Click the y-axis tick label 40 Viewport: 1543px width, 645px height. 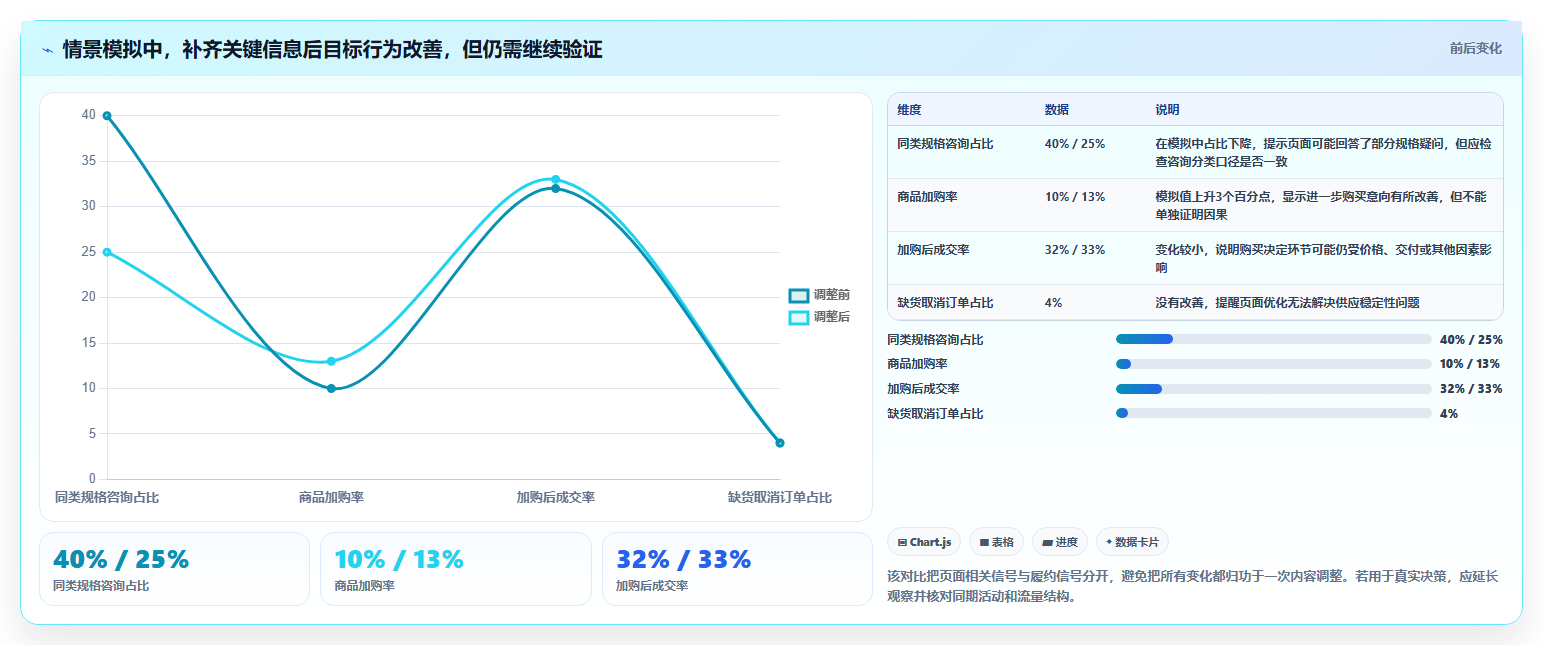pos(89,115)
